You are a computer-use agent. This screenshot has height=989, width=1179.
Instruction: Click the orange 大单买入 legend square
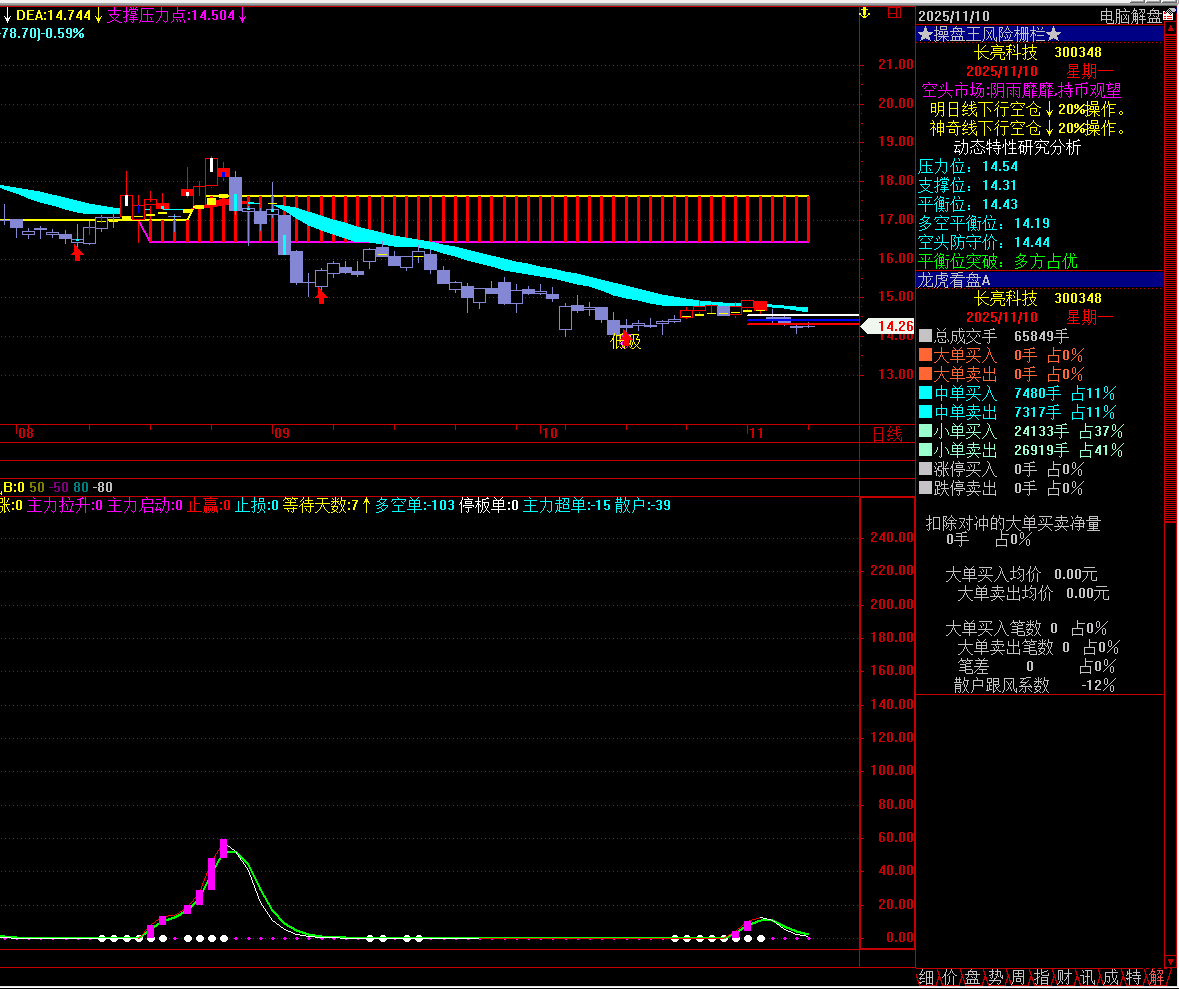(925, 355)
